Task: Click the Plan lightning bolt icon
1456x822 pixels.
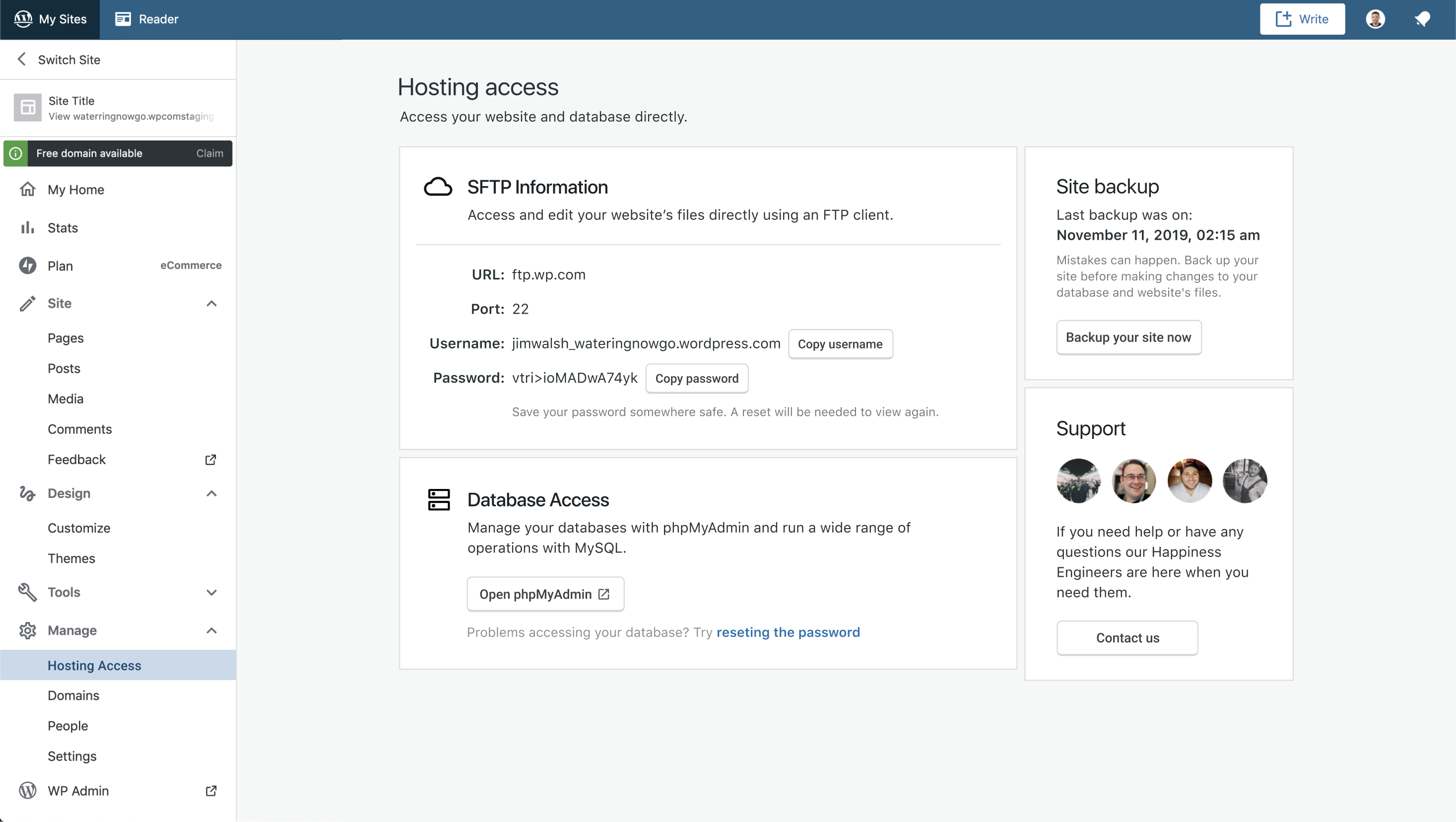Action: coord(27,266)
